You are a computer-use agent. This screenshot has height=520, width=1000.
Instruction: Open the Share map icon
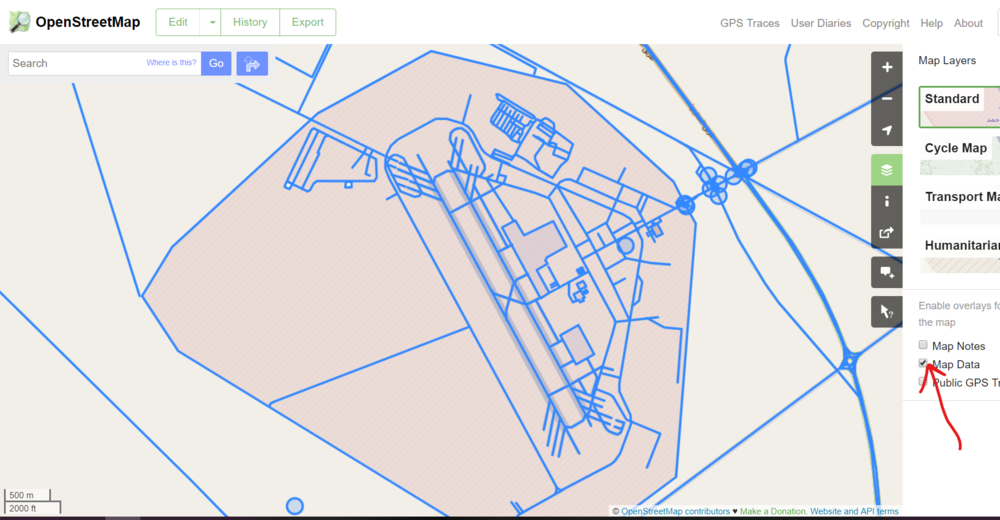click(886, 233)
